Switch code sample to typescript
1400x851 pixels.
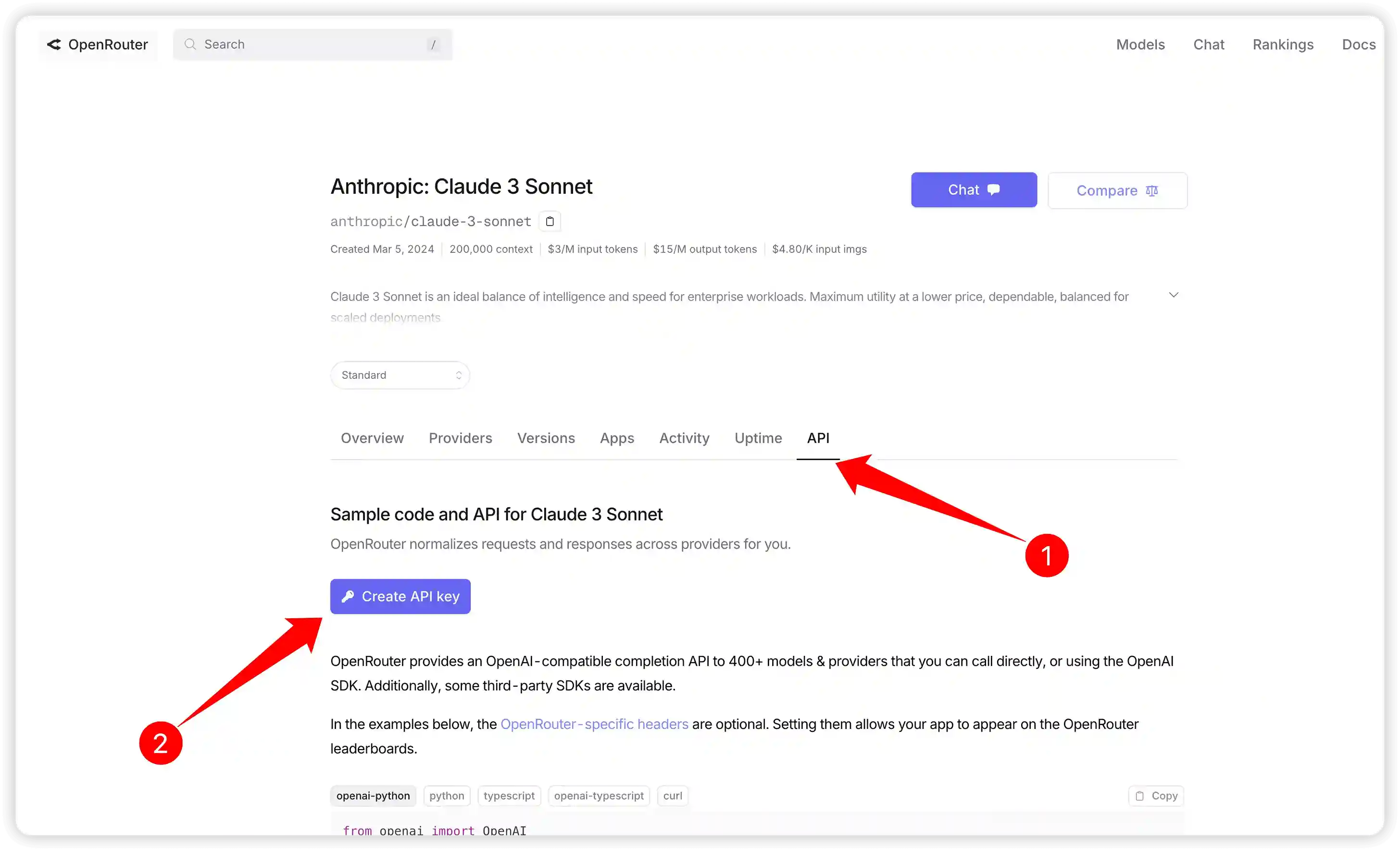click(x=509, y=796)
